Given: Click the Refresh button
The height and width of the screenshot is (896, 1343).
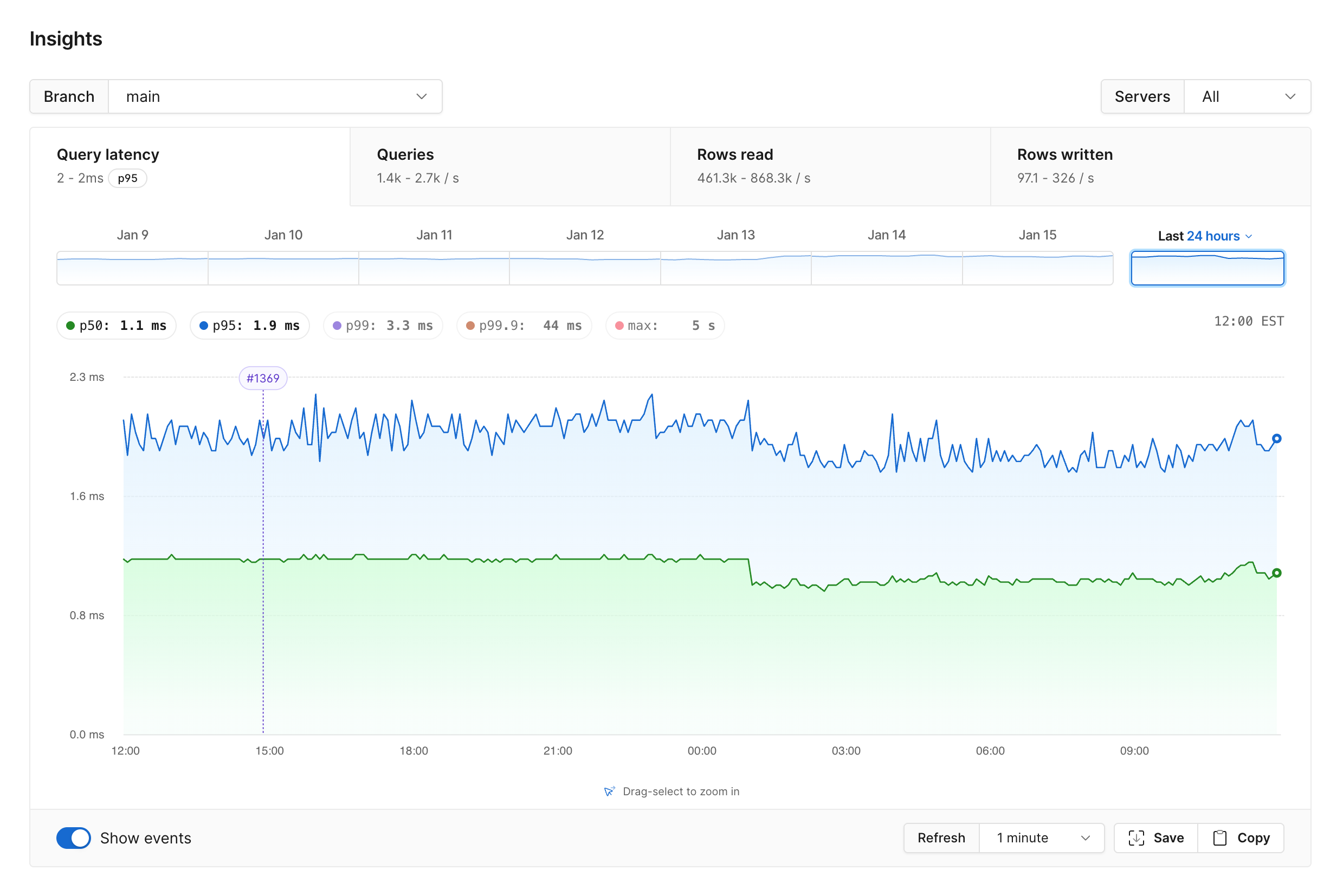Looking at the screenshot, I should click(940, 837).
